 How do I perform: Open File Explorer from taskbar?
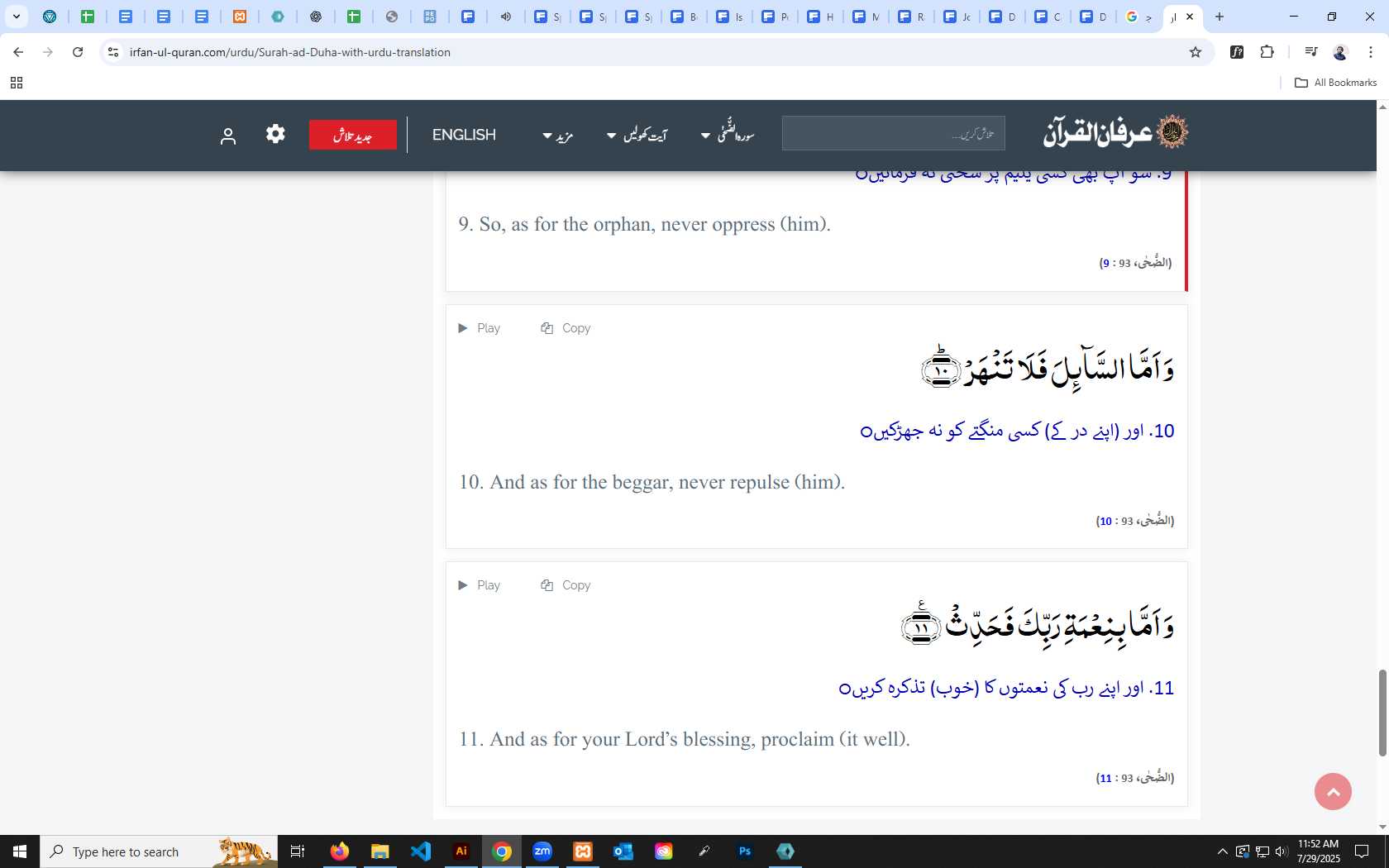[379, 851]
